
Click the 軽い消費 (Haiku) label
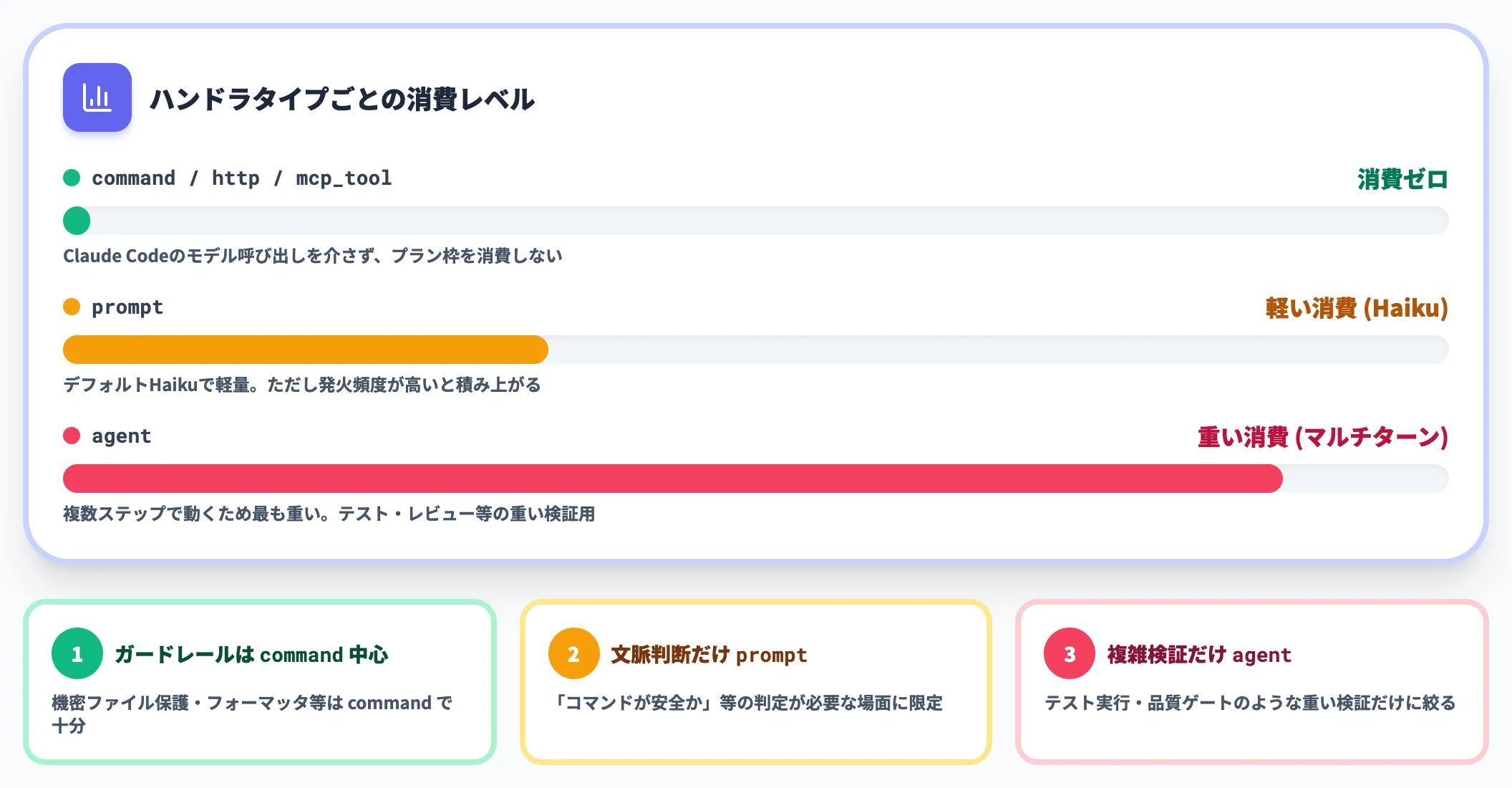(x=1357, y=308)
